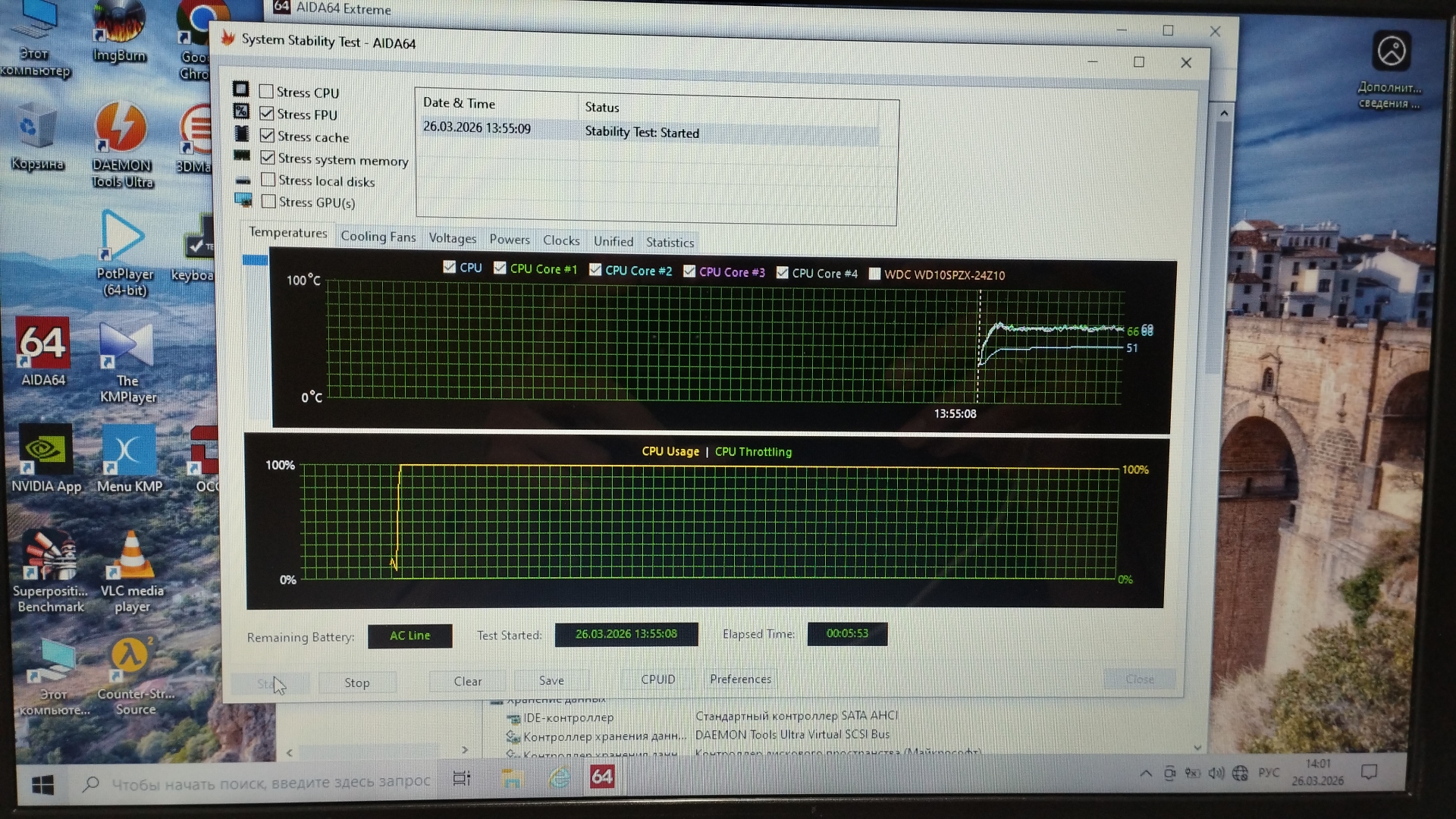Image resolution: width=1456 pixels, height=819 pixels.
Task: Open File Explorer from taskbar
Action: click(512, 777)
